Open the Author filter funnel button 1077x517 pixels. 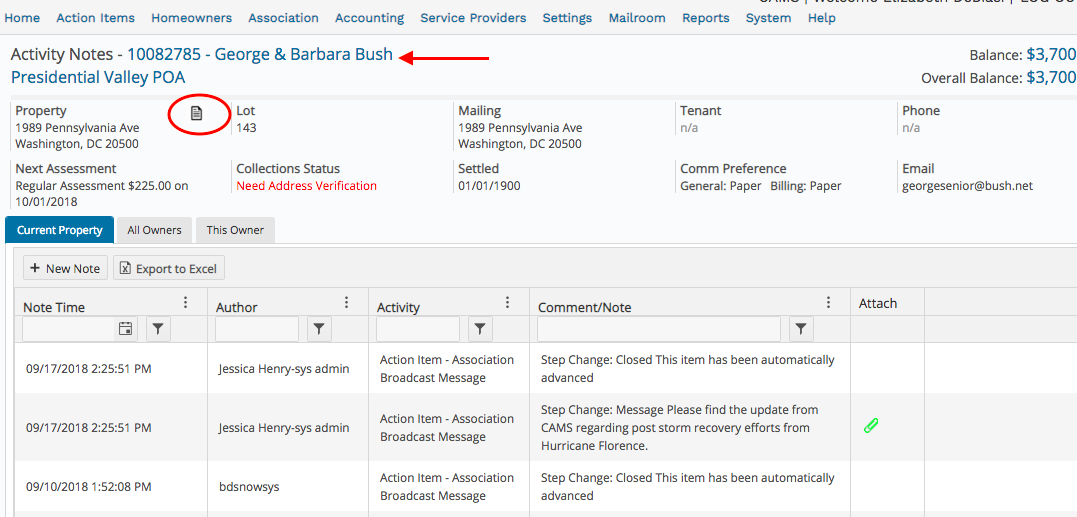(x=319, y=330)
